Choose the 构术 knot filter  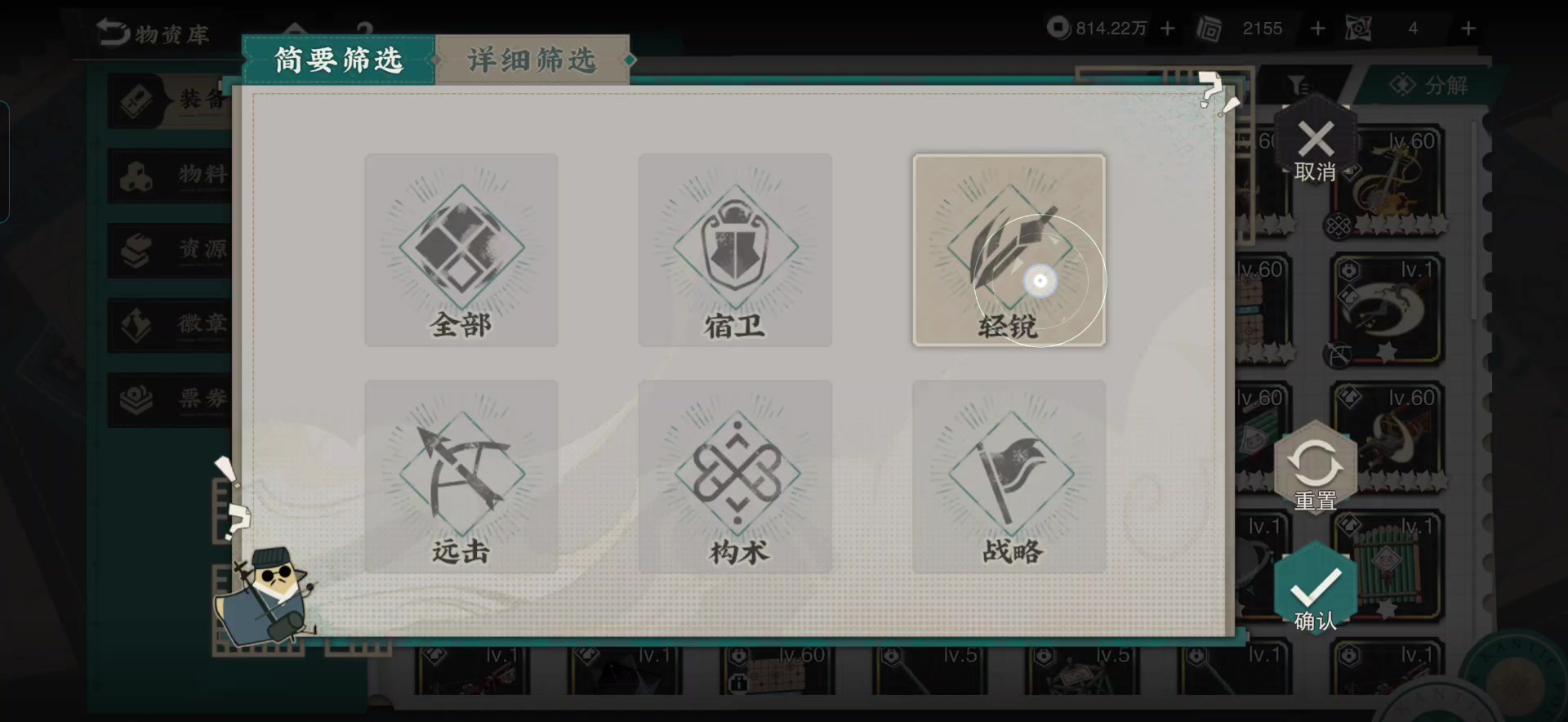(x=735, y=476)
